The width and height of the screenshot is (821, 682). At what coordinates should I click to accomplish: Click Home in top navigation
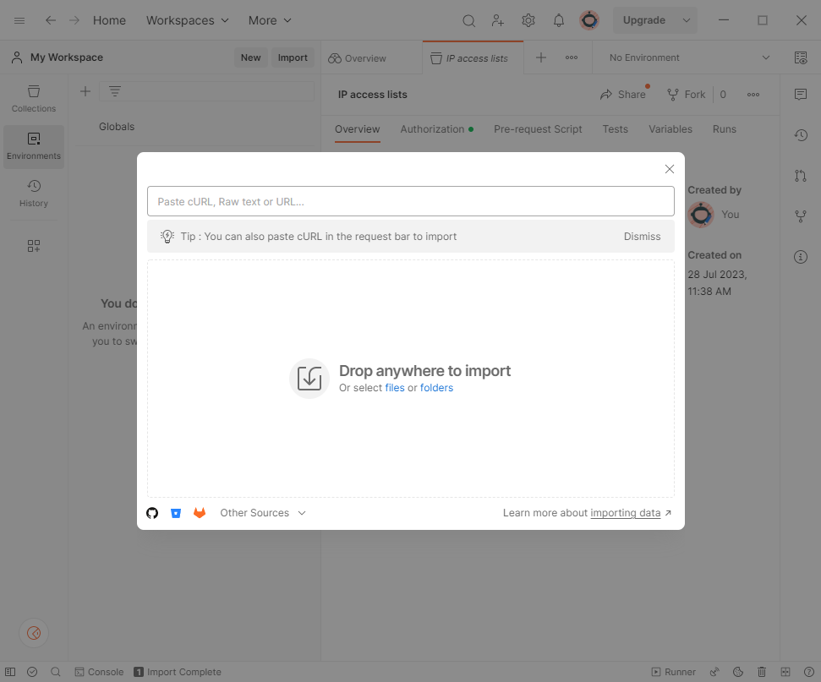(109, 20)
